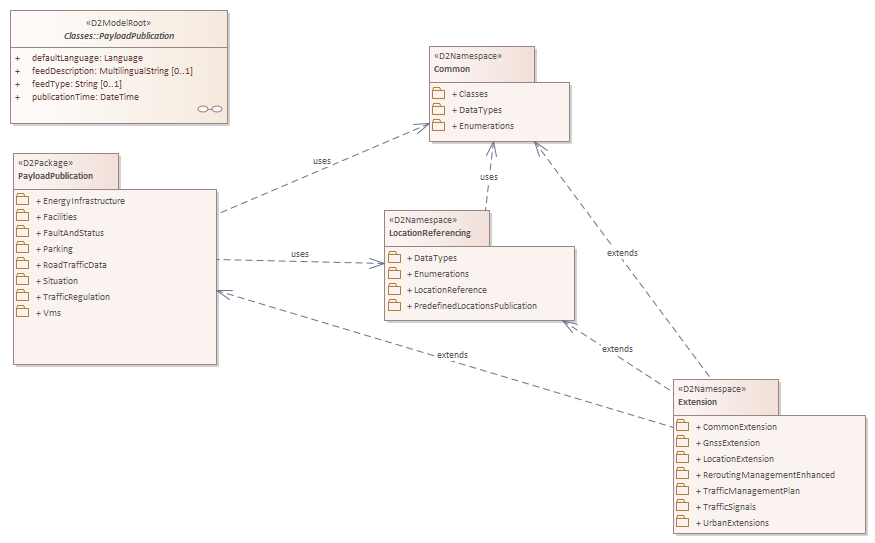Image resolution: width=875 pixels, height=543 pixels.
Task: Select the Vms package folder icon
Action: (x=23, y=313)
